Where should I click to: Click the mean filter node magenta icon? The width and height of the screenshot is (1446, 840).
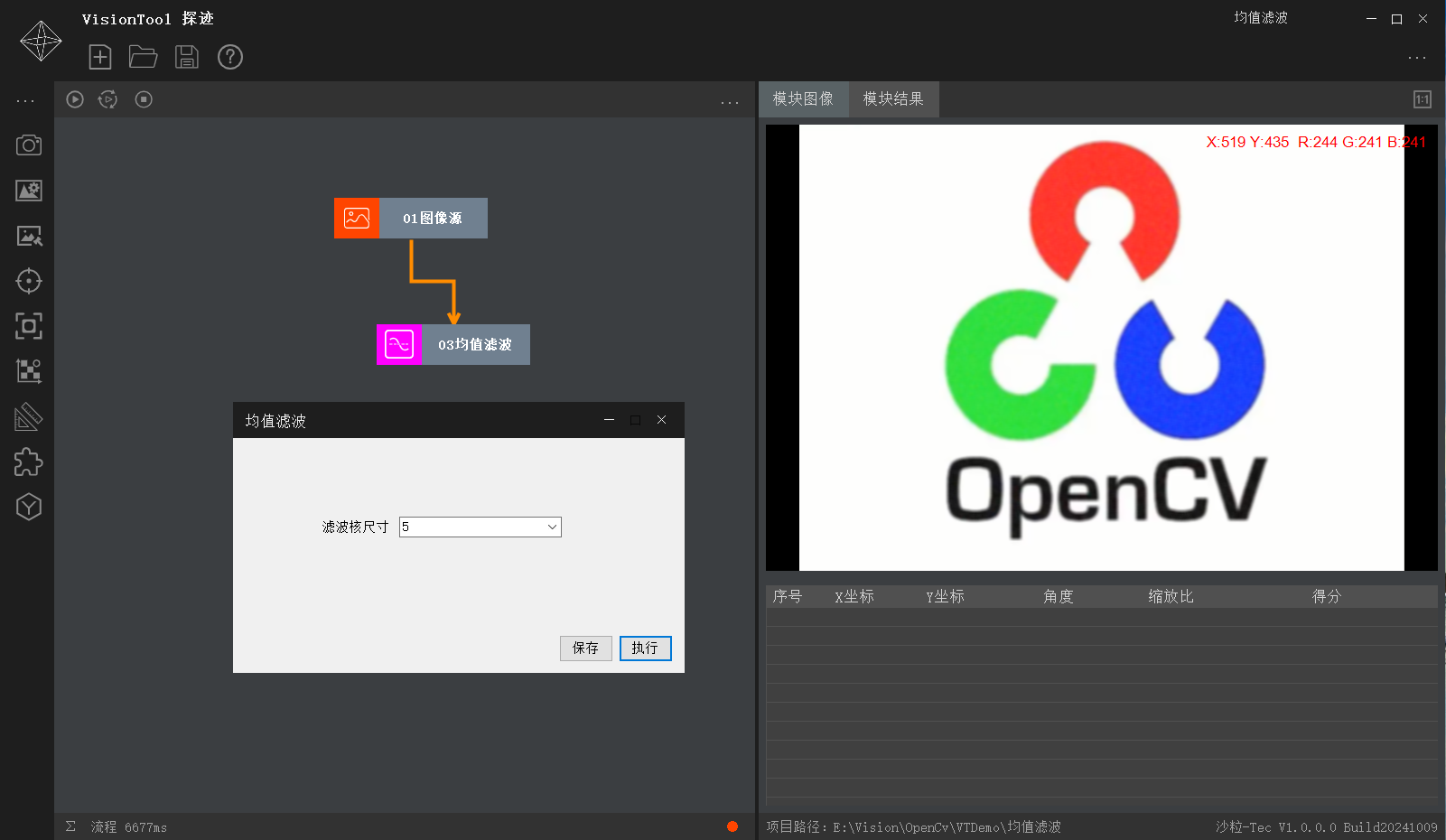tap(399, 344)
